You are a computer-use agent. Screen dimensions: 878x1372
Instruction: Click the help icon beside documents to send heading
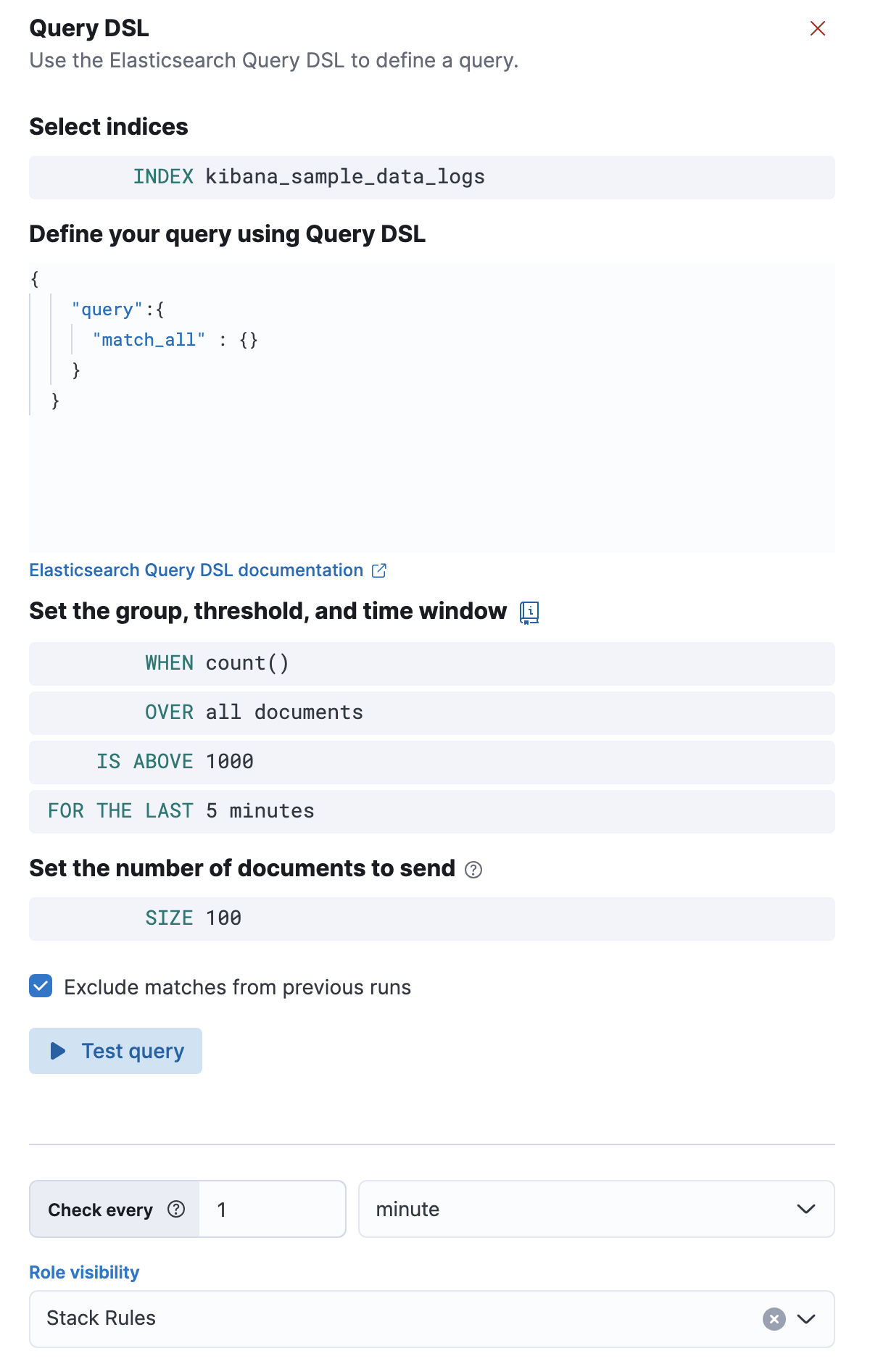click(x=475, y=869)
